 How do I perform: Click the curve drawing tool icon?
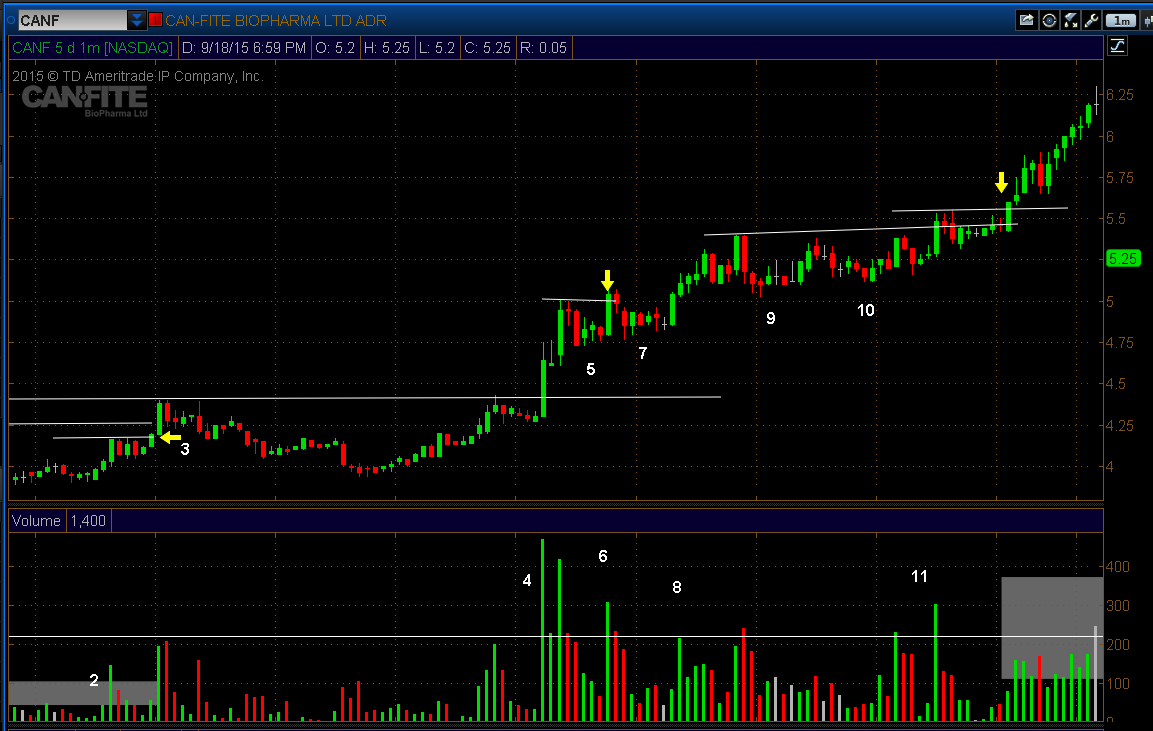(1117, 46)
